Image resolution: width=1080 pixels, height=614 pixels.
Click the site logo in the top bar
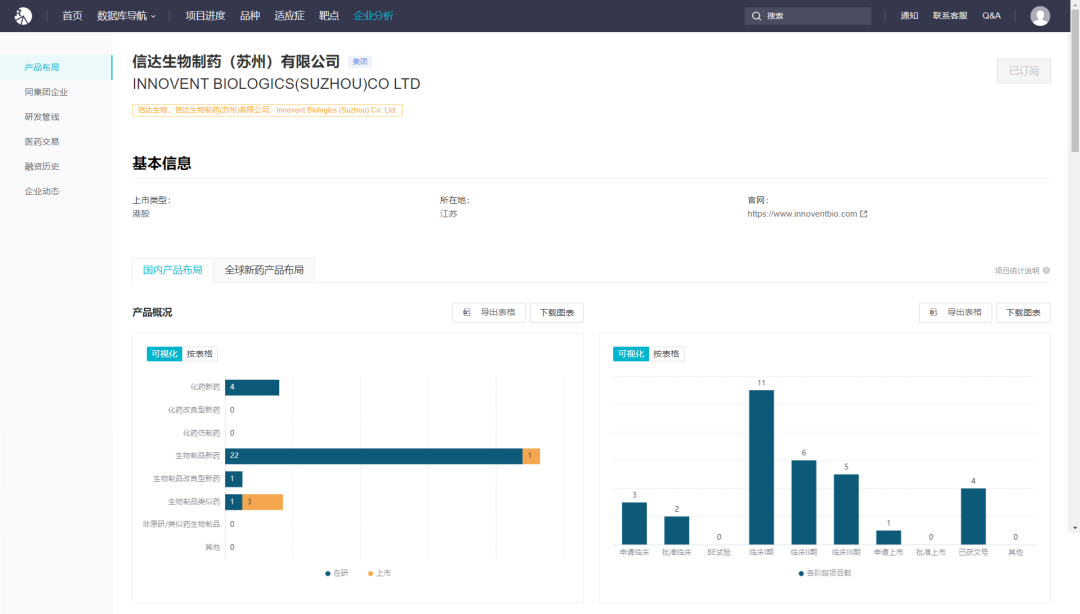23,16
